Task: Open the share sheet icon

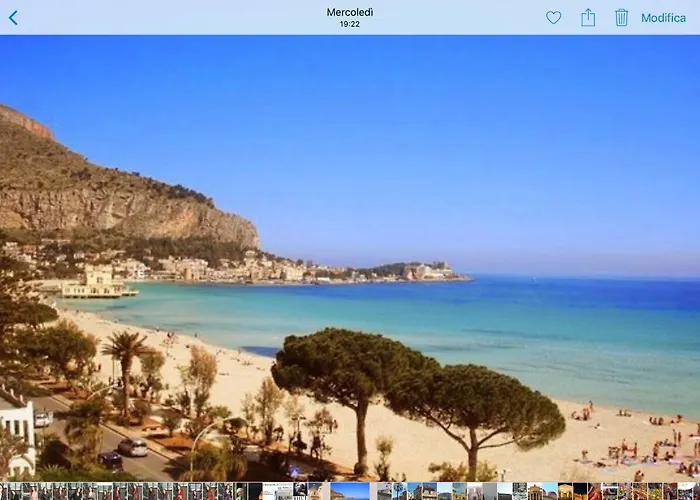Action: tap(588, 18)
